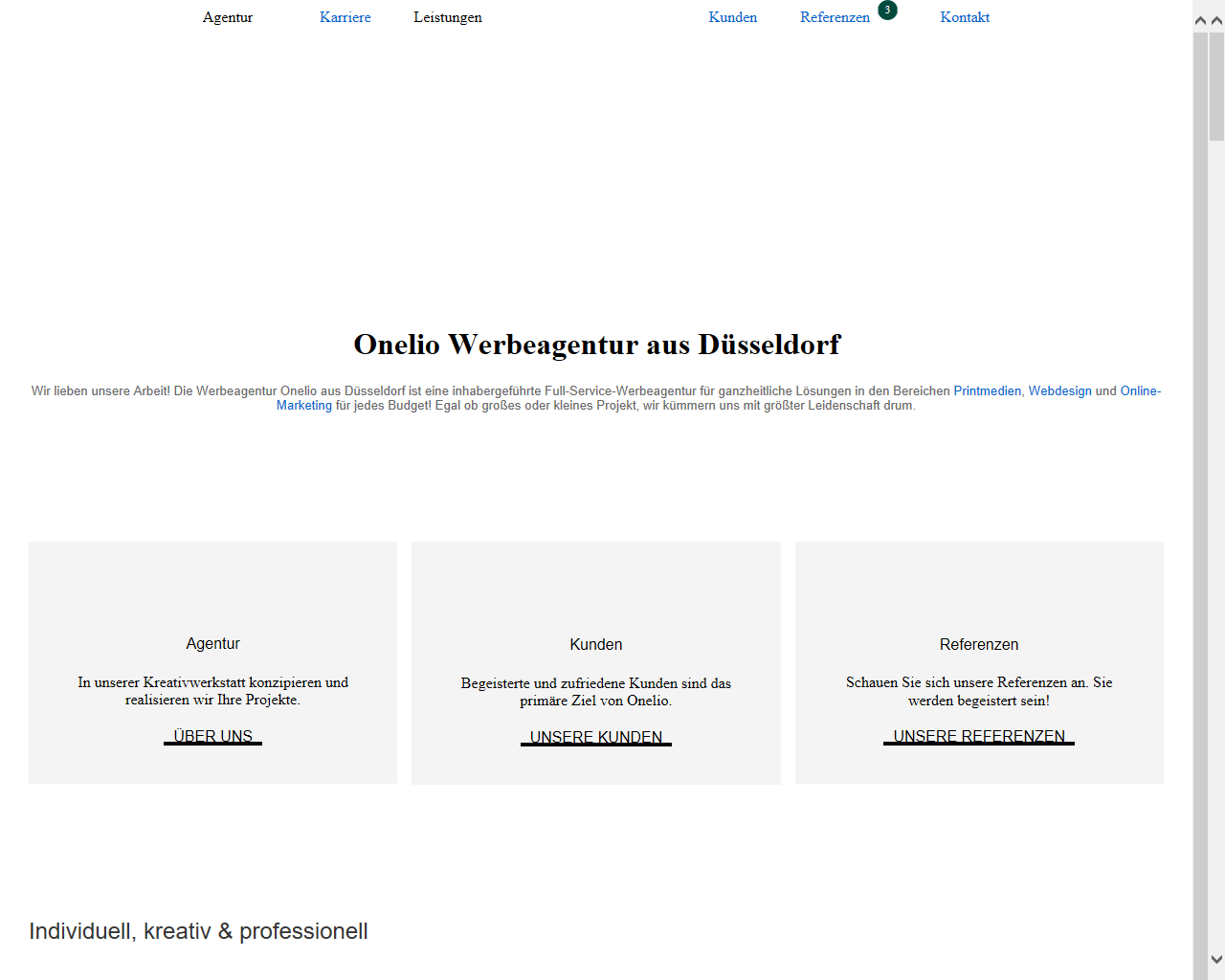Image resolution: width=1225 pixels, height=980 pixels.
Task: Go to the Karriere page
Action: 345,17
